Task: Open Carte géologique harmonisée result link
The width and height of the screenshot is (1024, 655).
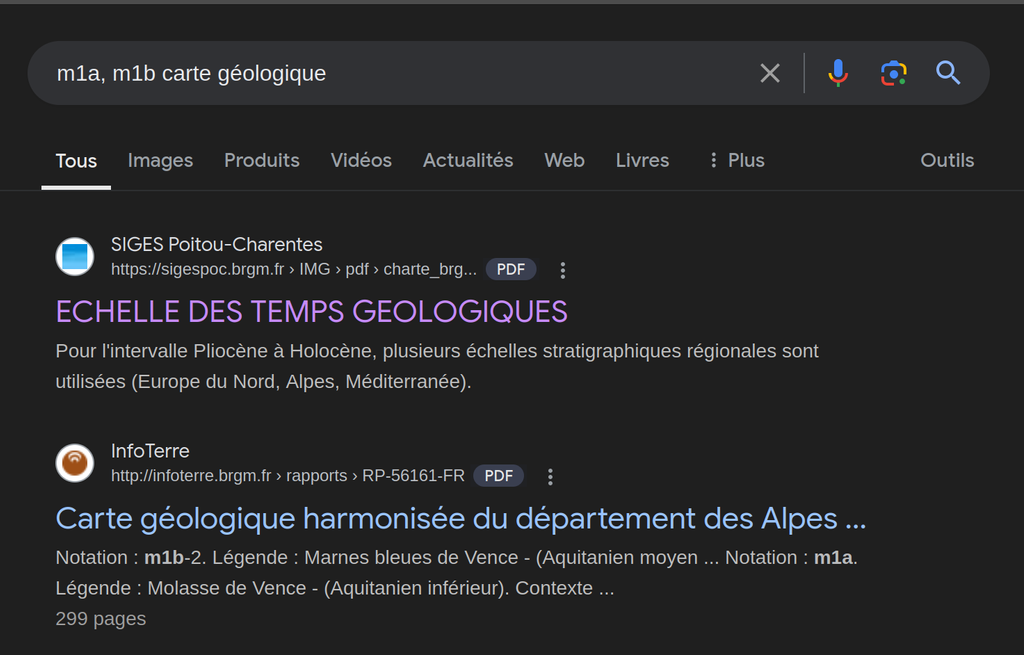Action: (x=460, y=518)
